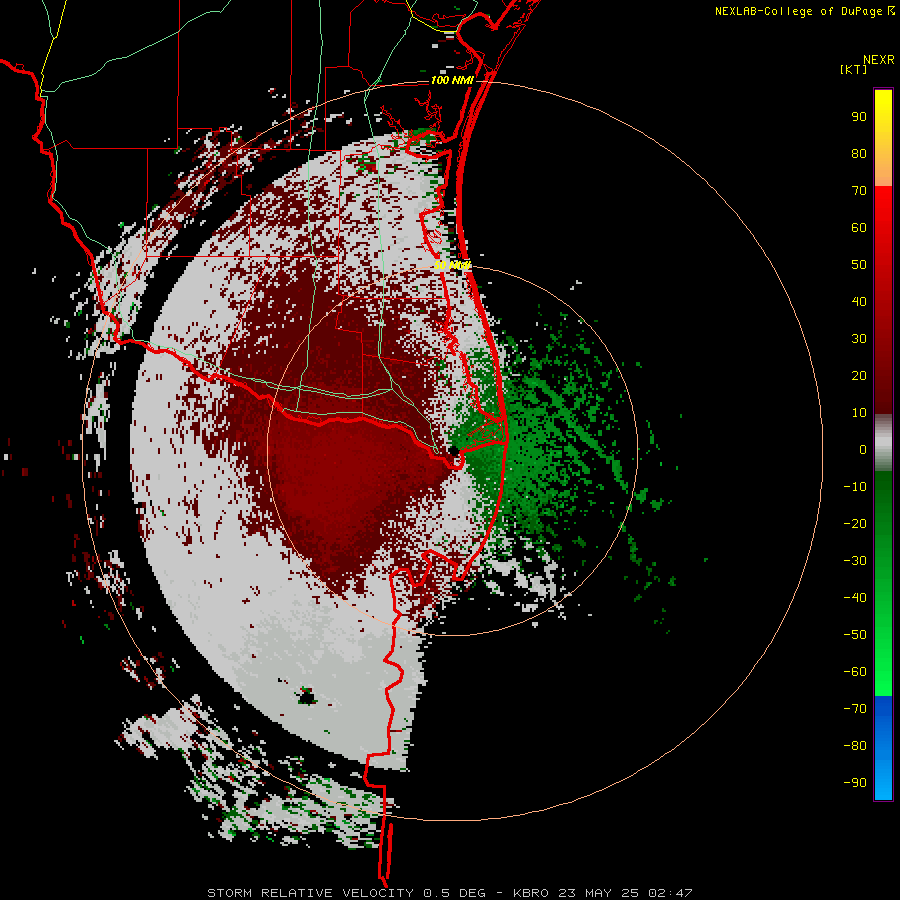Click the Storm Relative Velocity caption at the bottom
The width and height of the screenshot is (900, 900).
tap(450, 893)
